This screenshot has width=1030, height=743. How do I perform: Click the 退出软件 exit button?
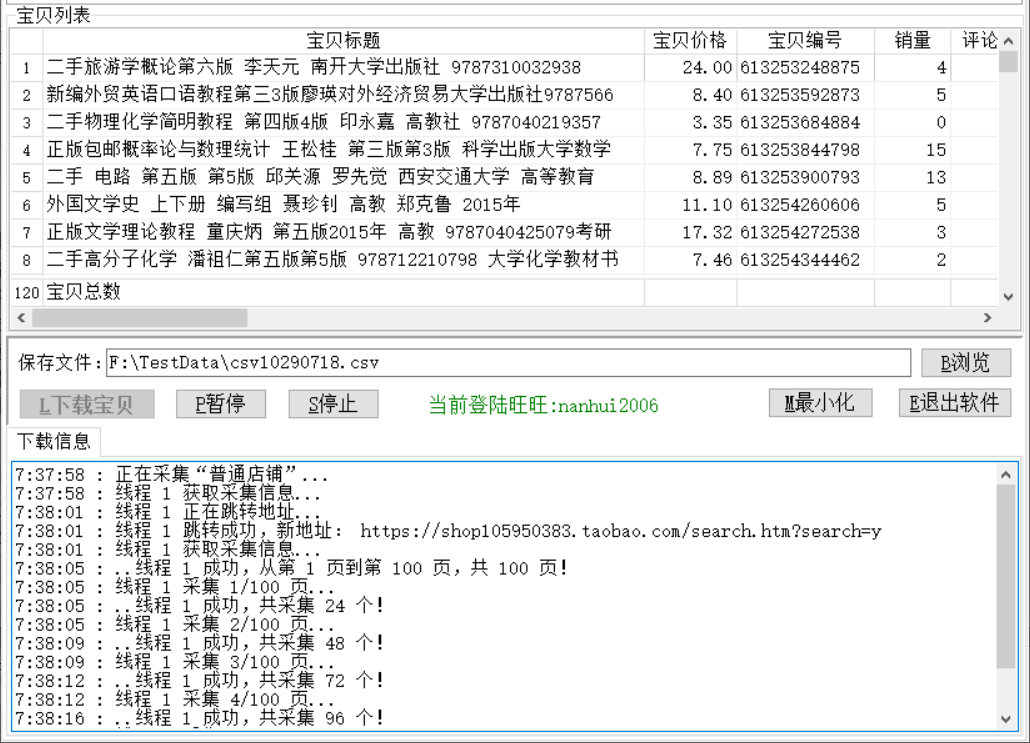coord(954,403)
